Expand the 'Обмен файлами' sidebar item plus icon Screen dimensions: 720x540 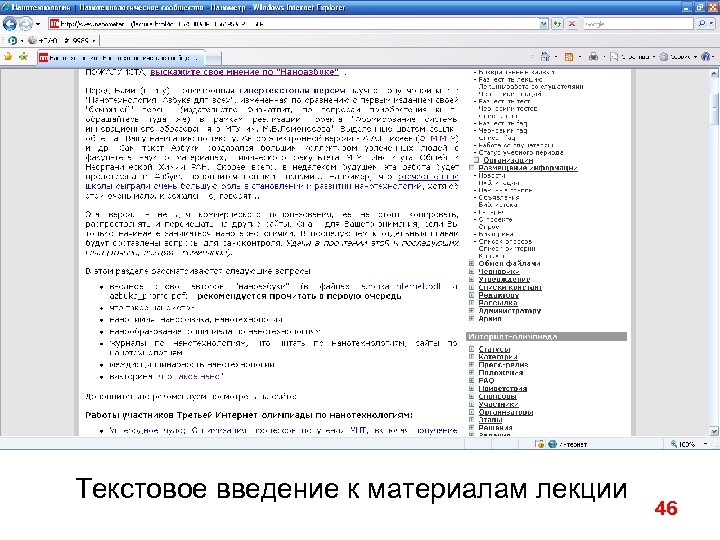click(471, 264)
